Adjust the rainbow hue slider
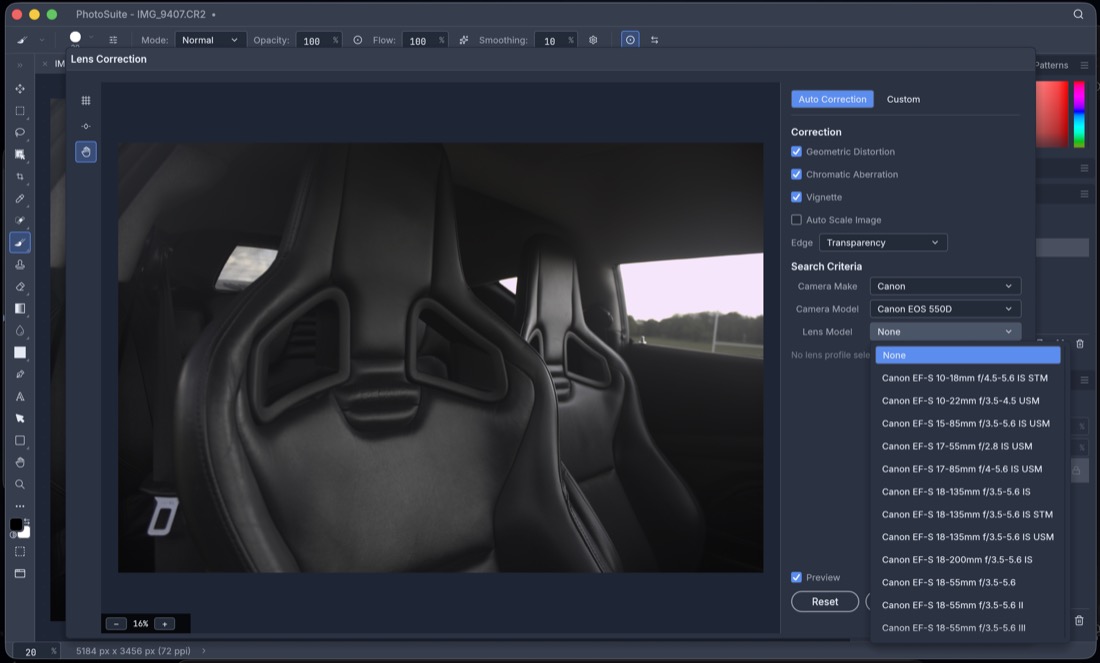This screenshot has width=1100, height=663. (x=1079, y=114)
